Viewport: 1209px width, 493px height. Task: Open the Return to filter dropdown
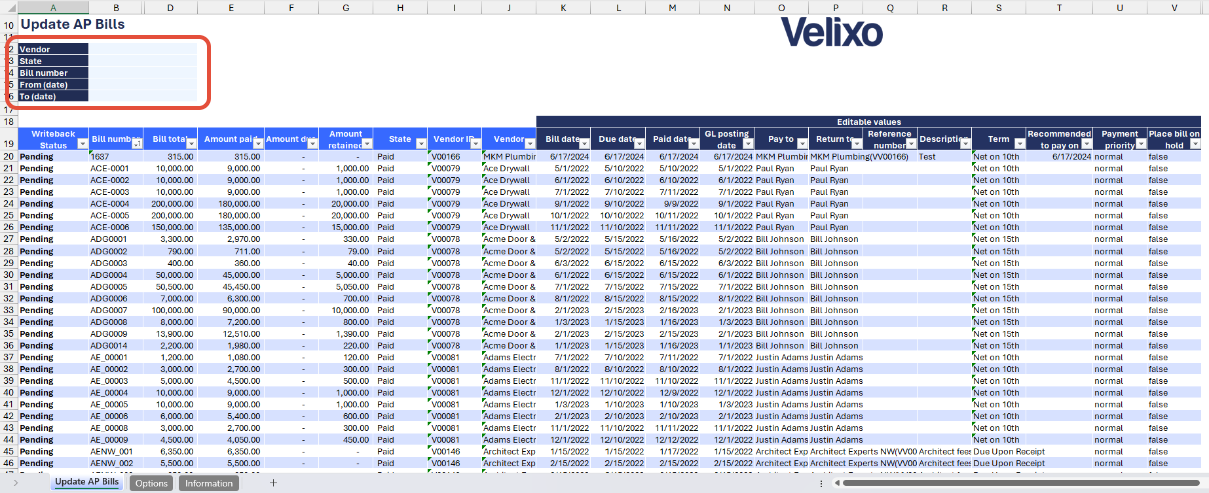(x=856, y=145)
